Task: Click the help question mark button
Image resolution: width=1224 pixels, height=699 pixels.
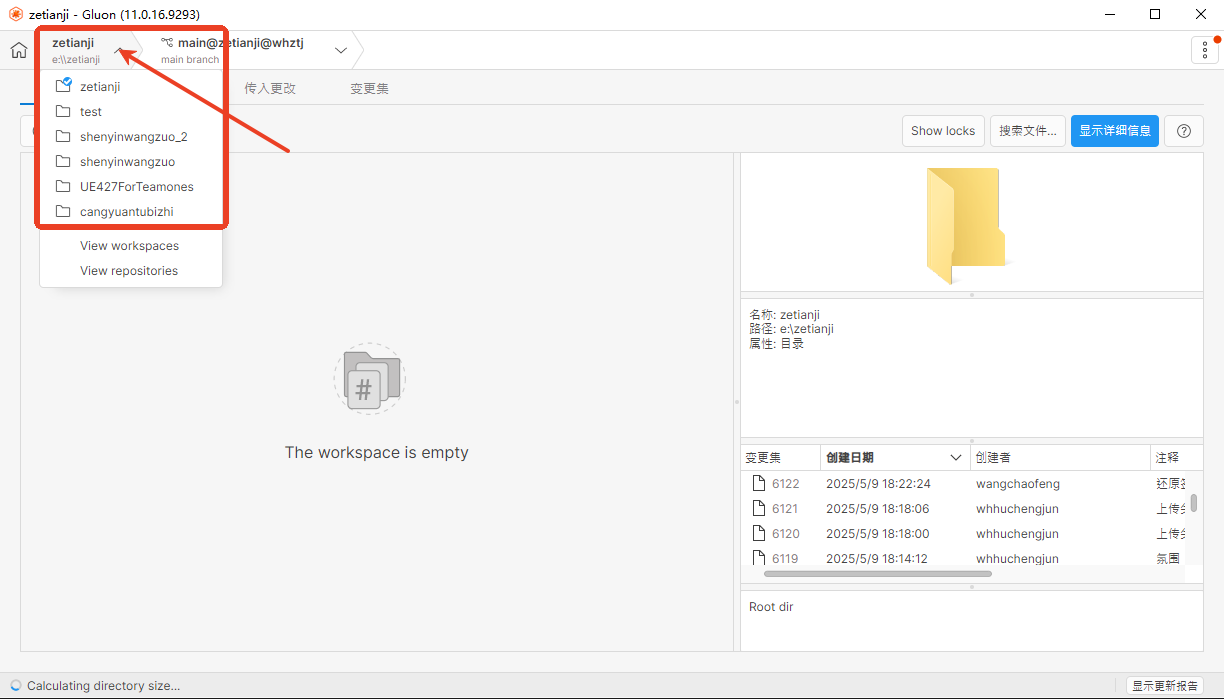Action: coord(1184,131)
